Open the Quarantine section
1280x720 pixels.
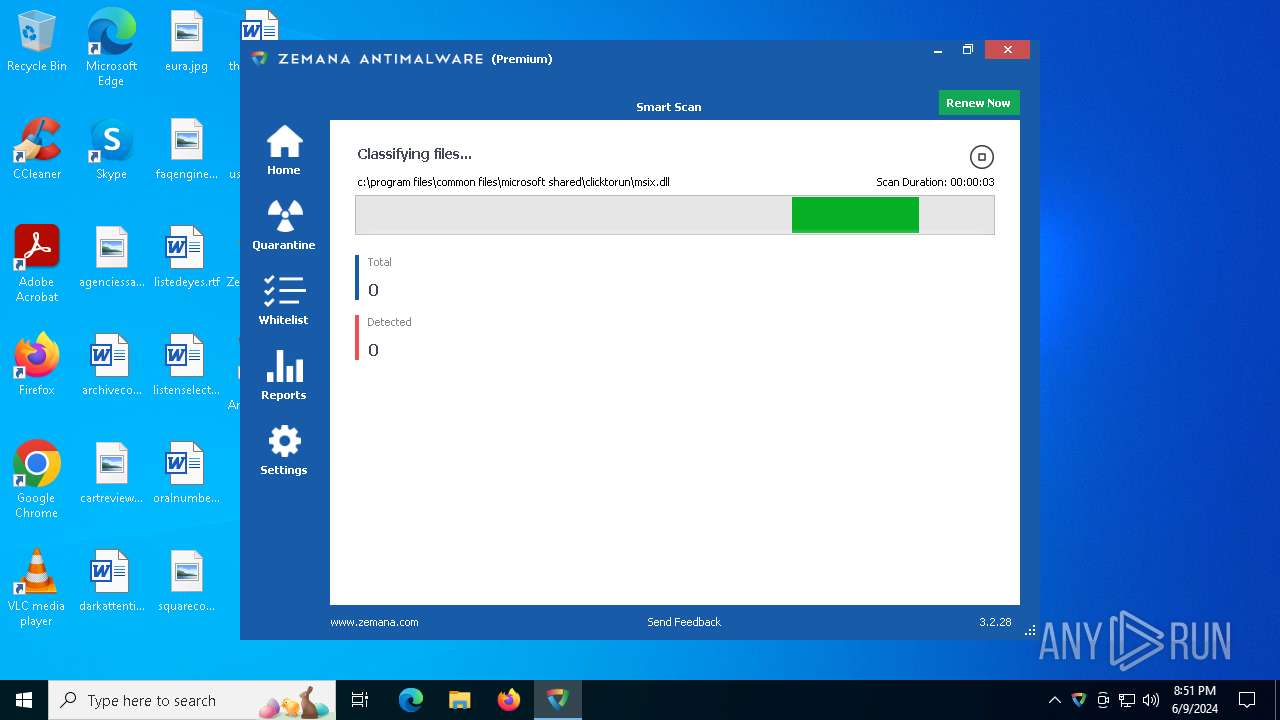(284, 225)
